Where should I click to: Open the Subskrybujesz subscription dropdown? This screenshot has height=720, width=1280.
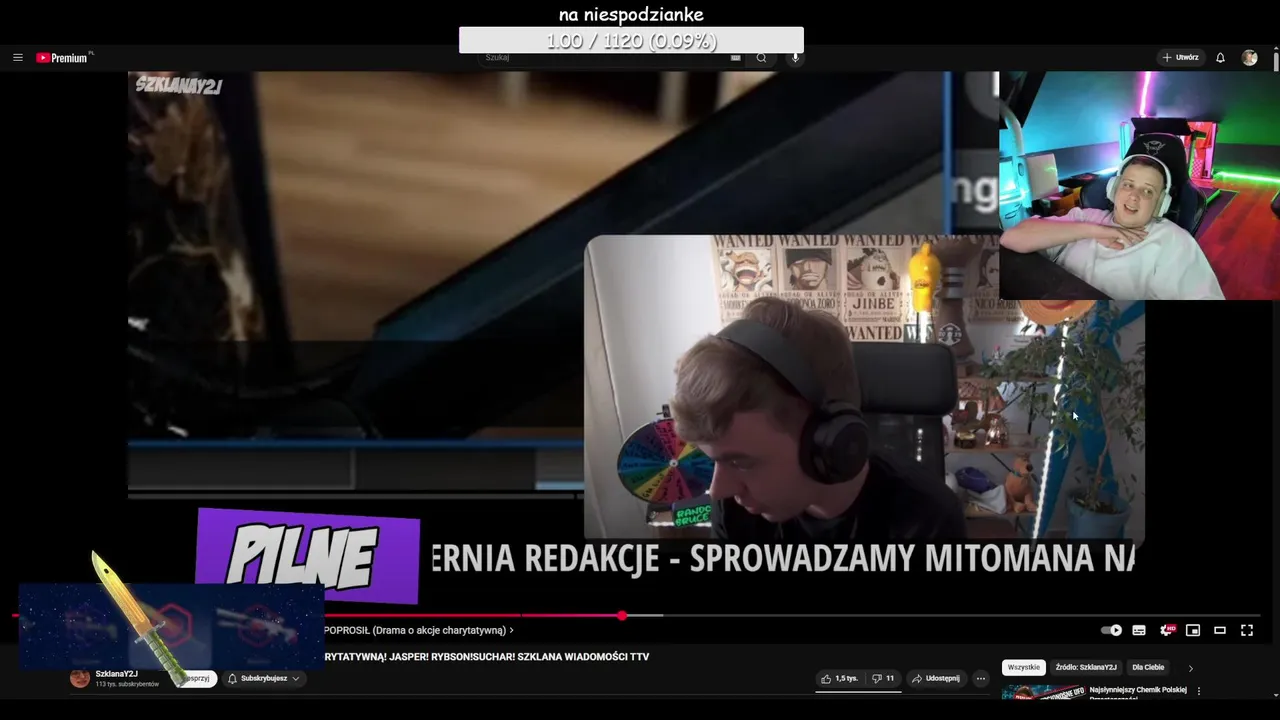point(264,678)
